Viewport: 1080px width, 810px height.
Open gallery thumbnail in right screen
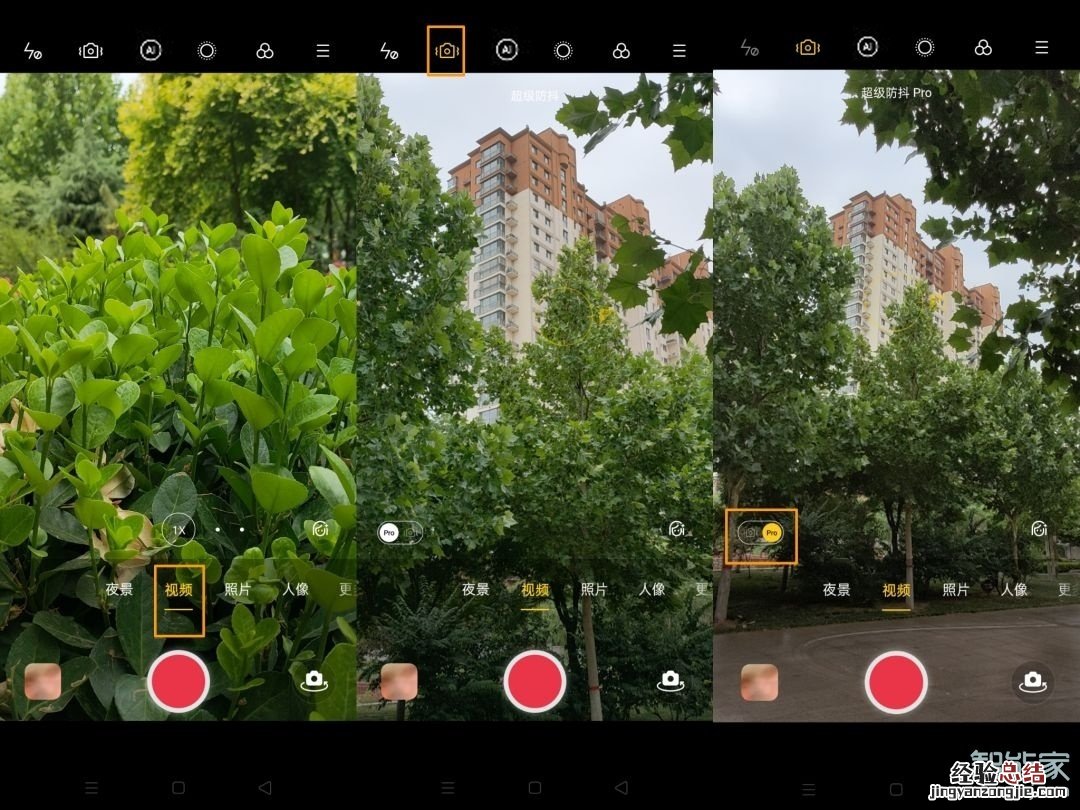[759, 682]
